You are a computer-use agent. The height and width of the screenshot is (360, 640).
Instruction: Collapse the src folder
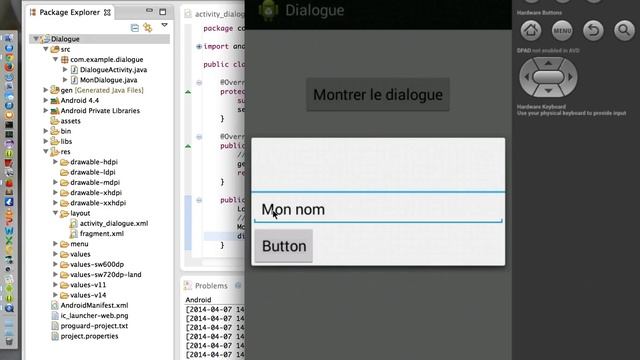click(x=46, y=49)
